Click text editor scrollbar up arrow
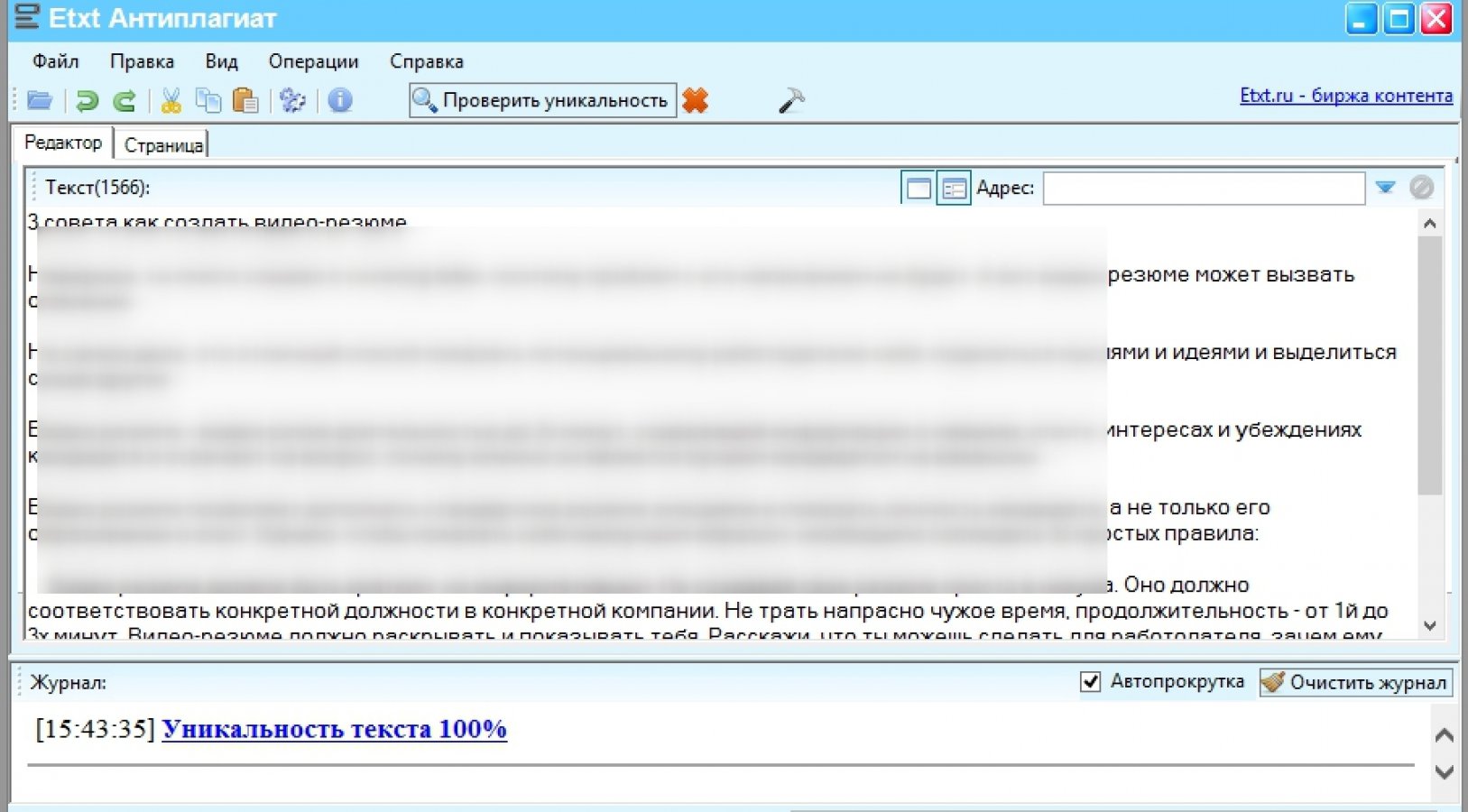 click(1429, 223)
